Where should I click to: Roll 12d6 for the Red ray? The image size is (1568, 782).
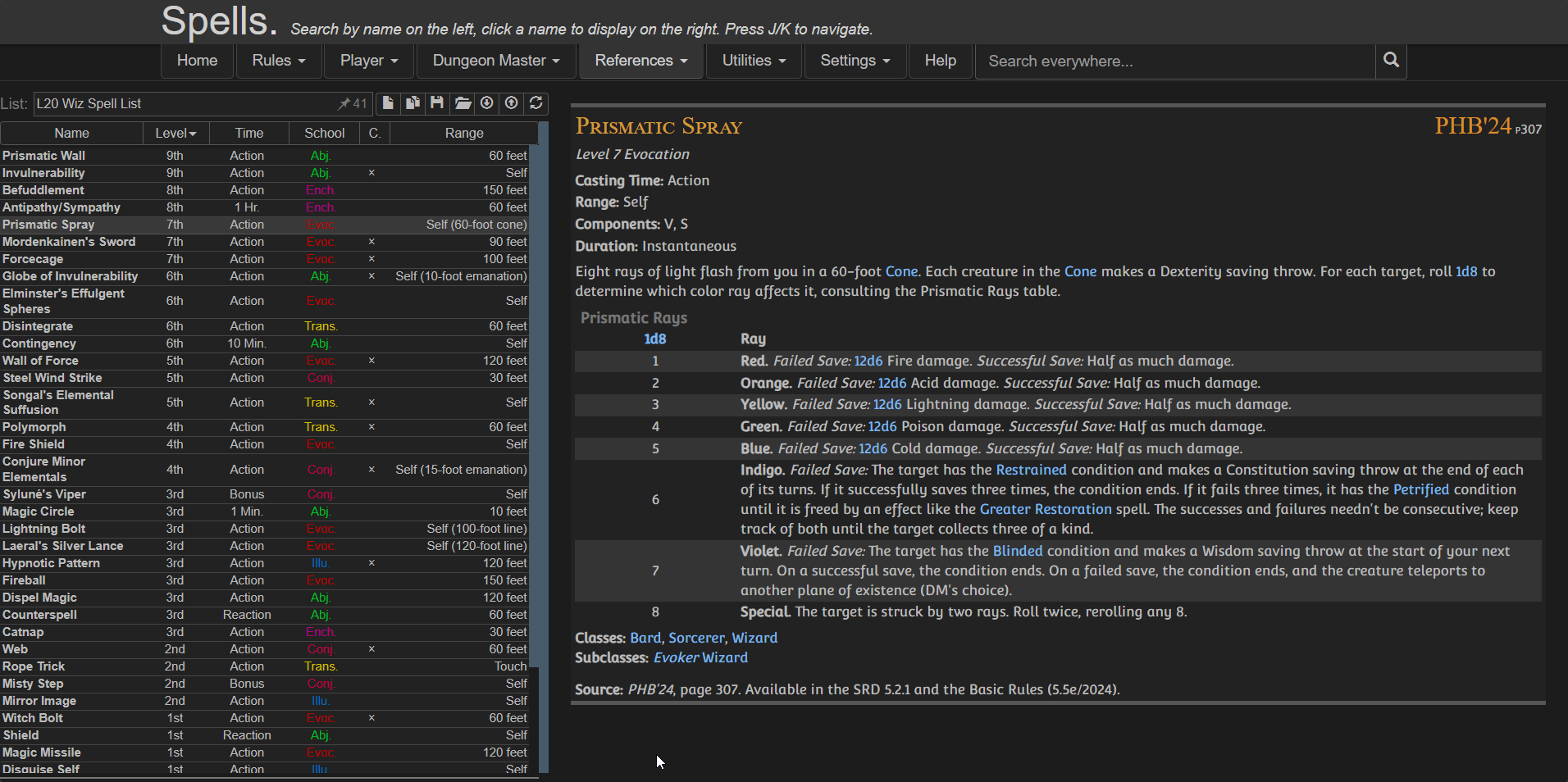pos(868,361)
